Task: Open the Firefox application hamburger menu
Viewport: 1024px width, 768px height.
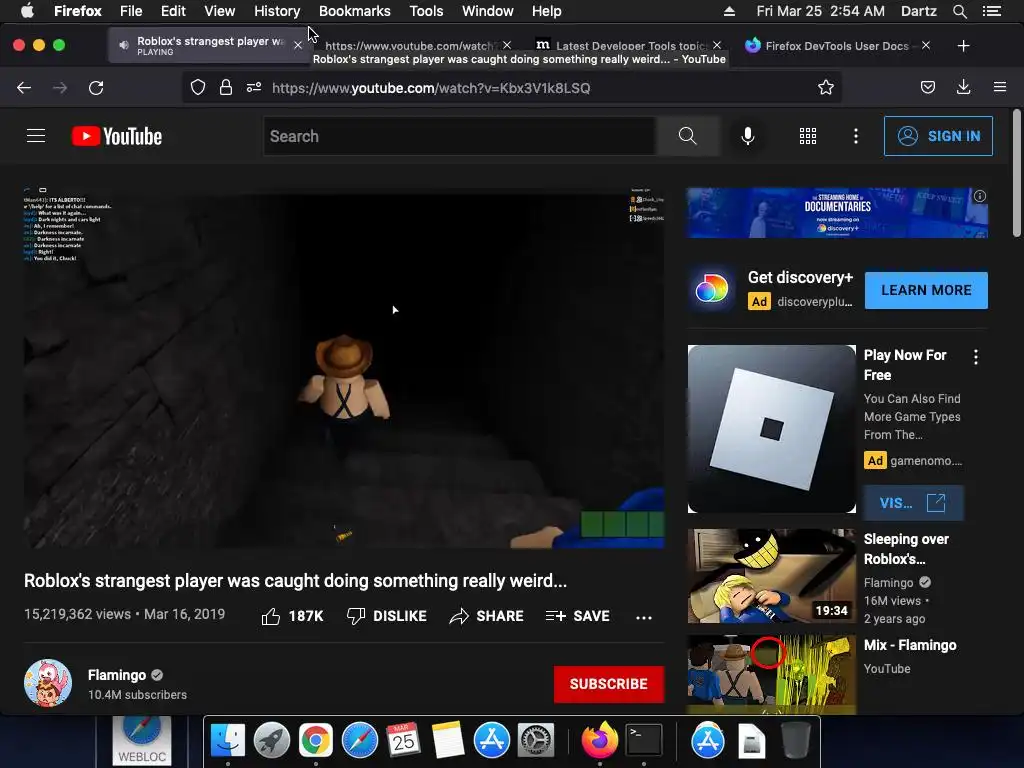Action: pyautogui.click(x=1000, y=88)
